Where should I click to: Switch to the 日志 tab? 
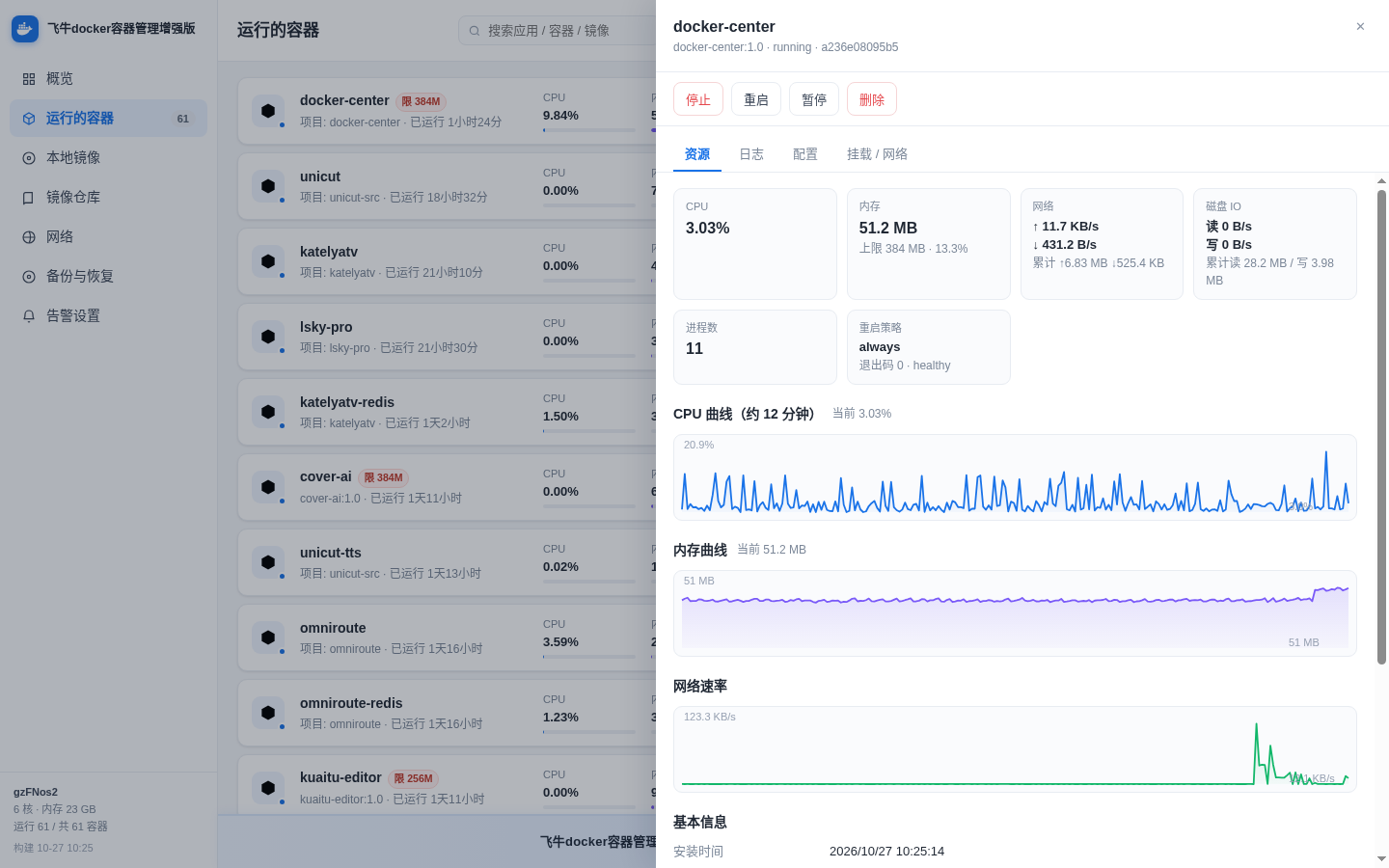tap(751, 154)
